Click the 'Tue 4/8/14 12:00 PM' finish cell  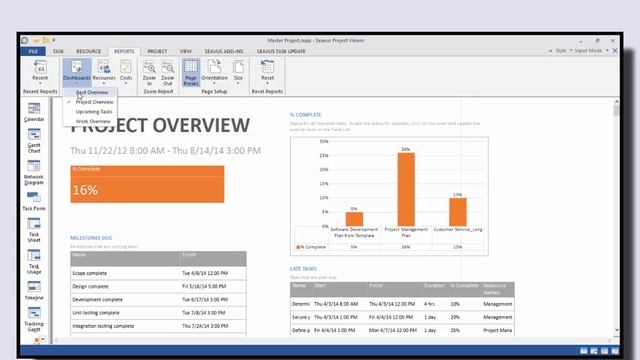(205, 273)
